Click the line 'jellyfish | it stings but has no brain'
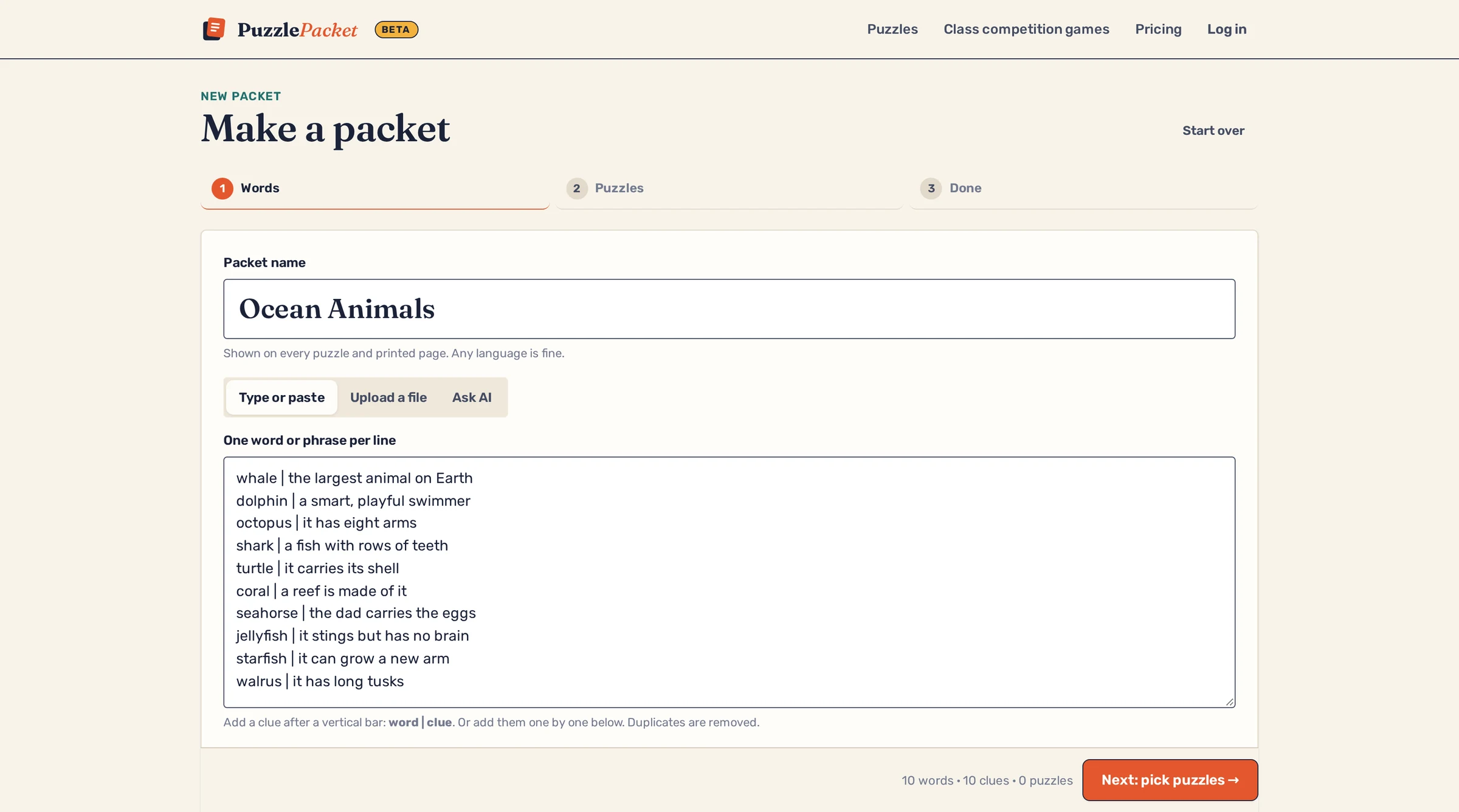Image resolution: width=1459 pixels, height=812 pixels. pos(353,636)
